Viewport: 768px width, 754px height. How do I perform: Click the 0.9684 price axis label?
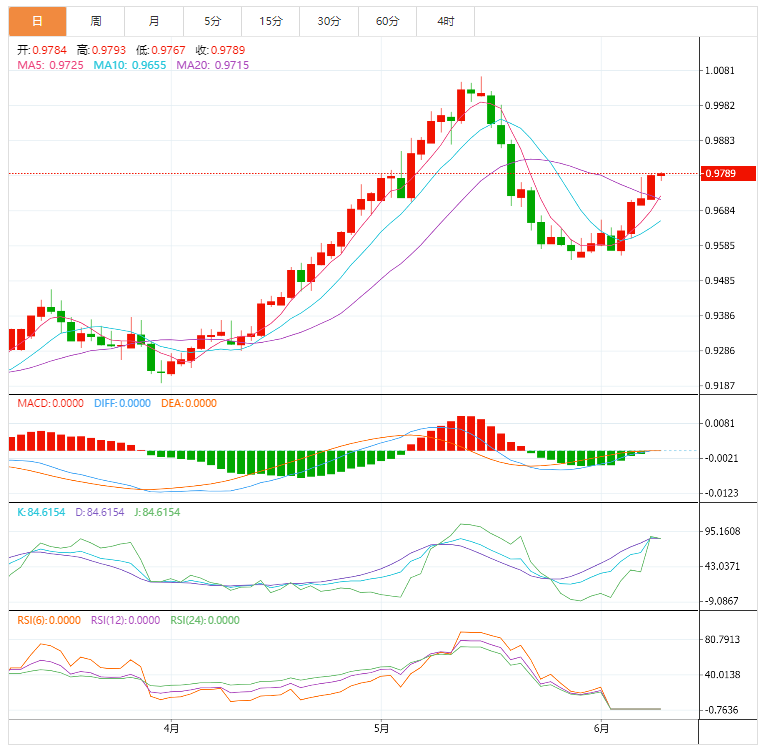[720, 211]
